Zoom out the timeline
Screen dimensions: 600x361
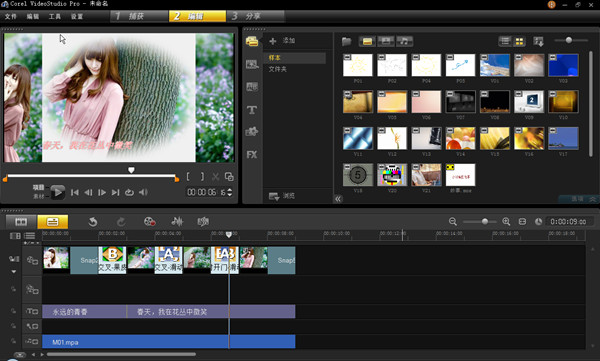[453, 222]
